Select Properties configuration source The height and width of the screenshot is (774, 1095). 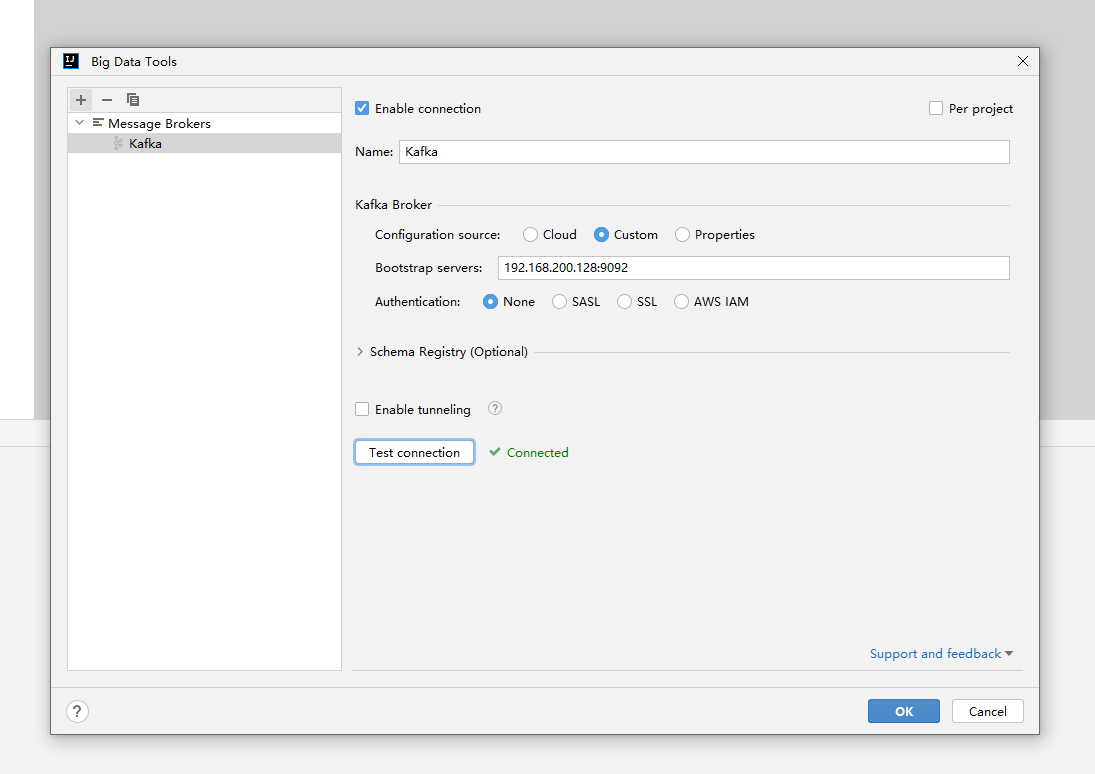point(682,235)
